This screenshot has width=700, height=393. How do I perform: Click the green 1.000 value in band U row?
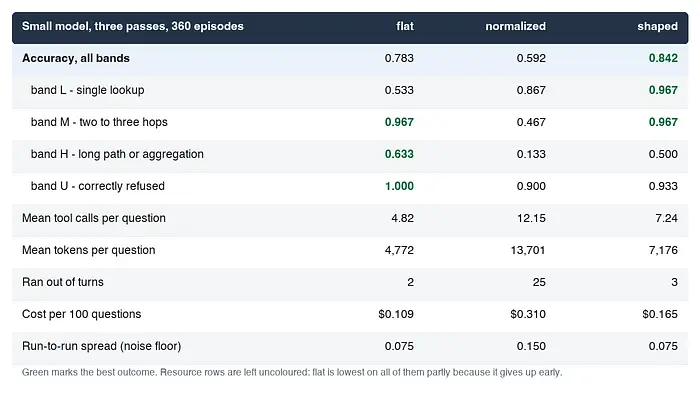click(x=399, y=186)
